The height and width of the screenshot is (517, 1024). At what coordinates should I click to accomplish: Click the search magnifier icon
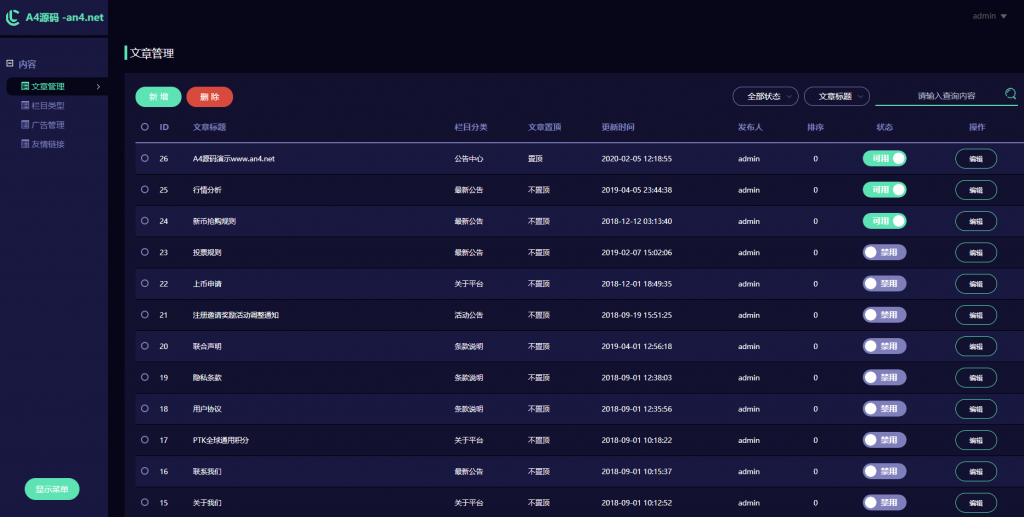click(1010, 94)
